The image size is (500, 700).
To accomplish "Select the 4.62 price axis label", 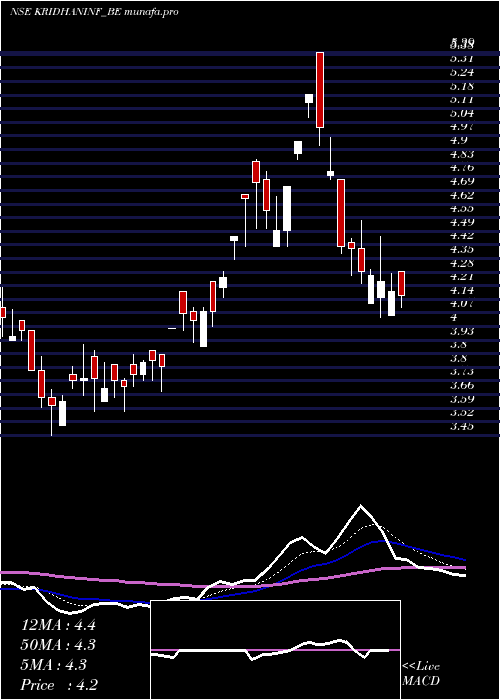I will (462, 195).
